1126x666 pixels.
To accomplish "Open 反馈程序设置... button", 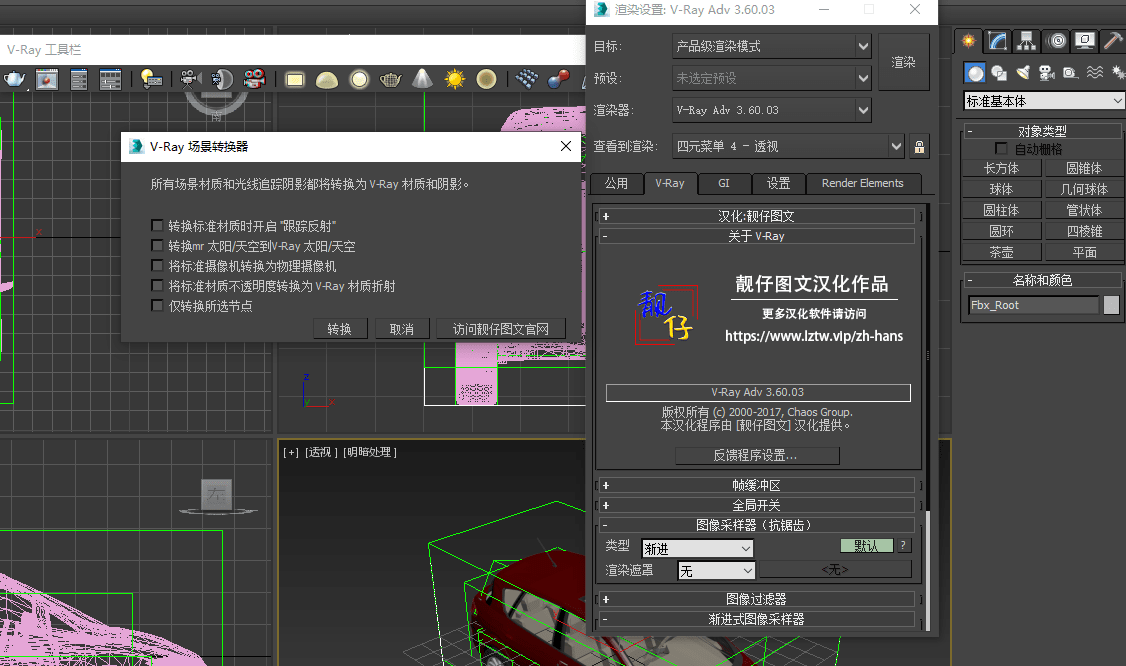I will (756, 455).
